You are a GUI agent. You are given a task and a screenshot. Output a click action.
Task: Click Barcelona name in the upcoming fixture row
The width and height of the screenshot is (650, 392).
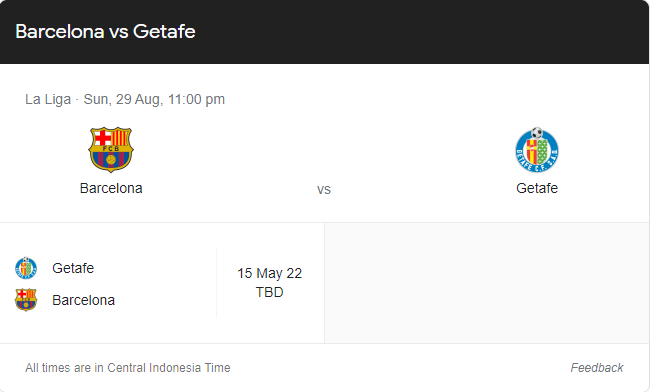[x=83, y=300]
